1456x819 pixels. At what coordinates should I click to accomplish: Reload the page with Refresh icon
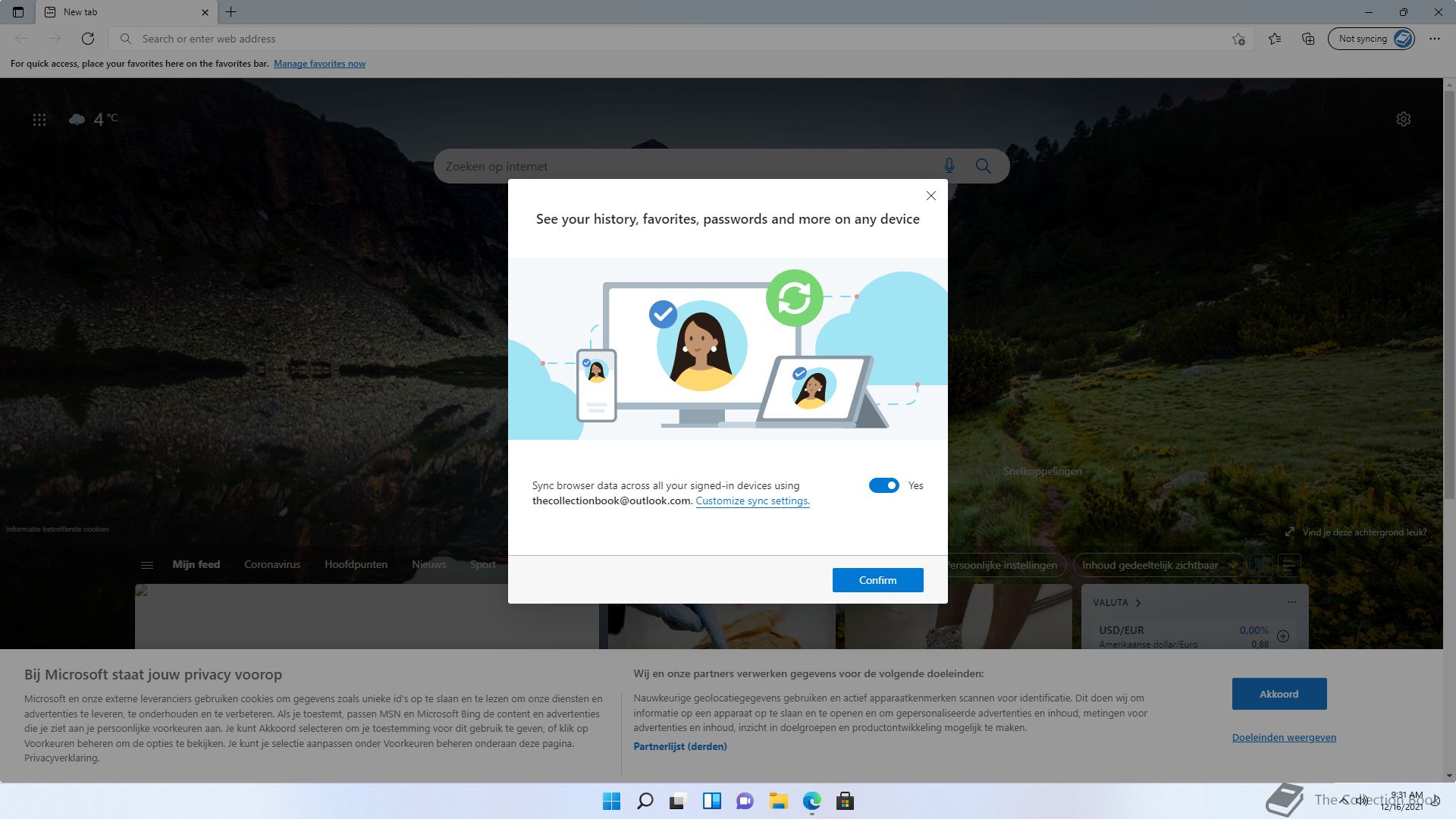pyautogui.click(x=88, y=39)
